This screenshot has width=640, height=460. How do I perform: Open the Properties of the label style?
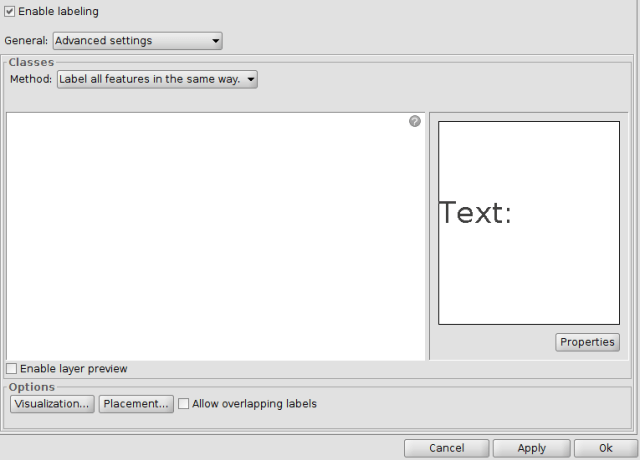pyautogui.click(x=587, y=342)
